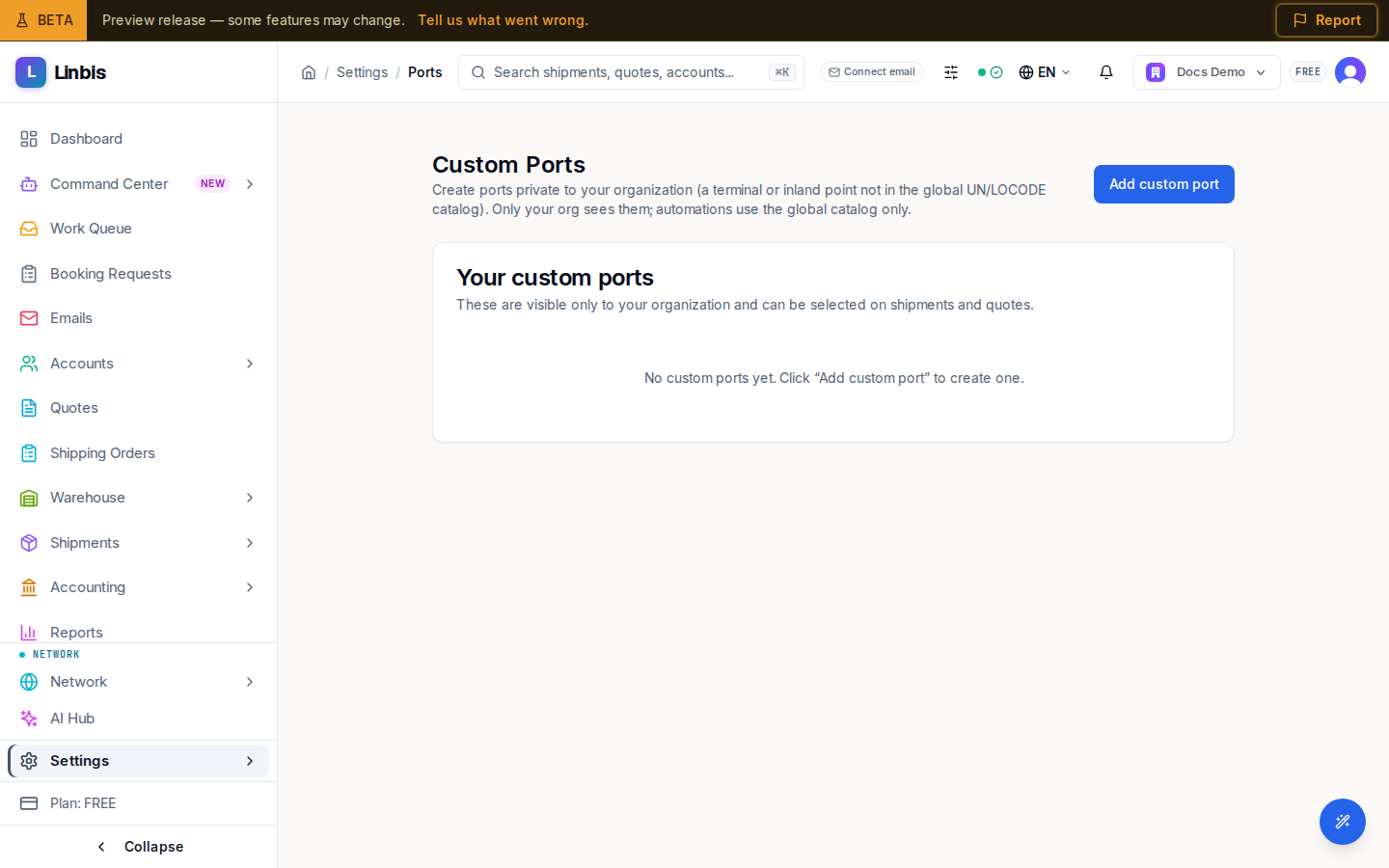Viewport: 1389px width, 868px height.
Task: Go to home via breadcrumb house icon
Action: tap(309, 72)
